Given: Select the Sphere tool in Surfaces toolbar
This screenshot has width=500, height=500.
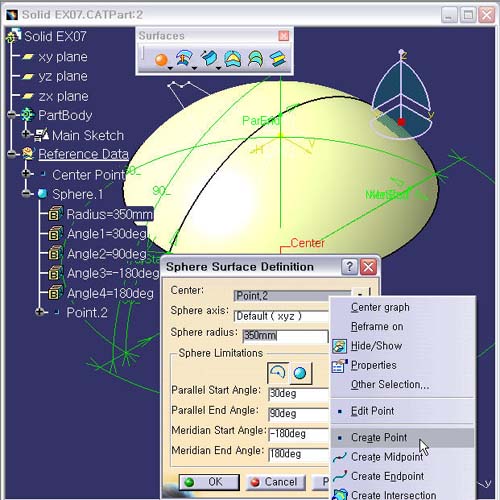Looking at the screenshot, I should click(161, 60).
